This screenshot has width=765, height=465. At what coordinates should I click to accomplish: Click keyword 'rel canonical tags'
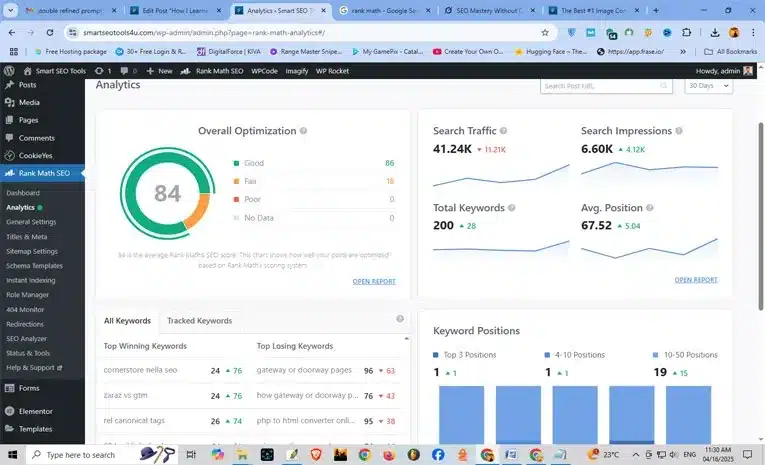[x=134, y=421]
